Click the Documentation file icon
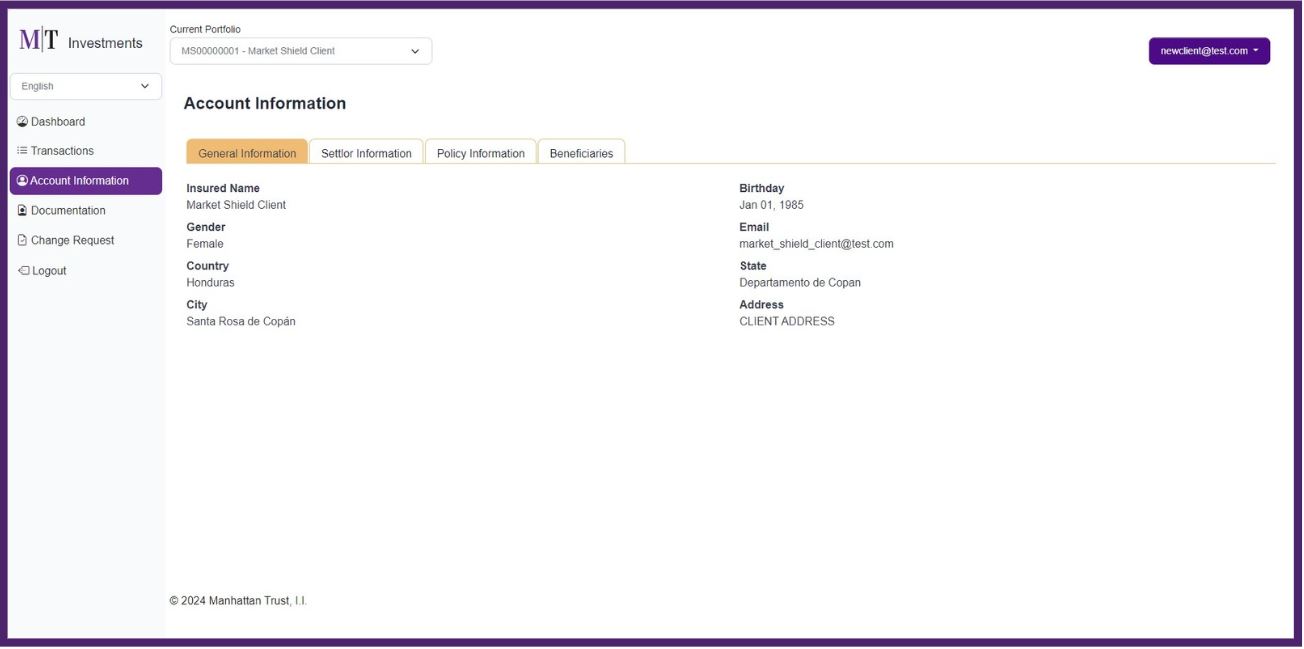 [22, 211]
